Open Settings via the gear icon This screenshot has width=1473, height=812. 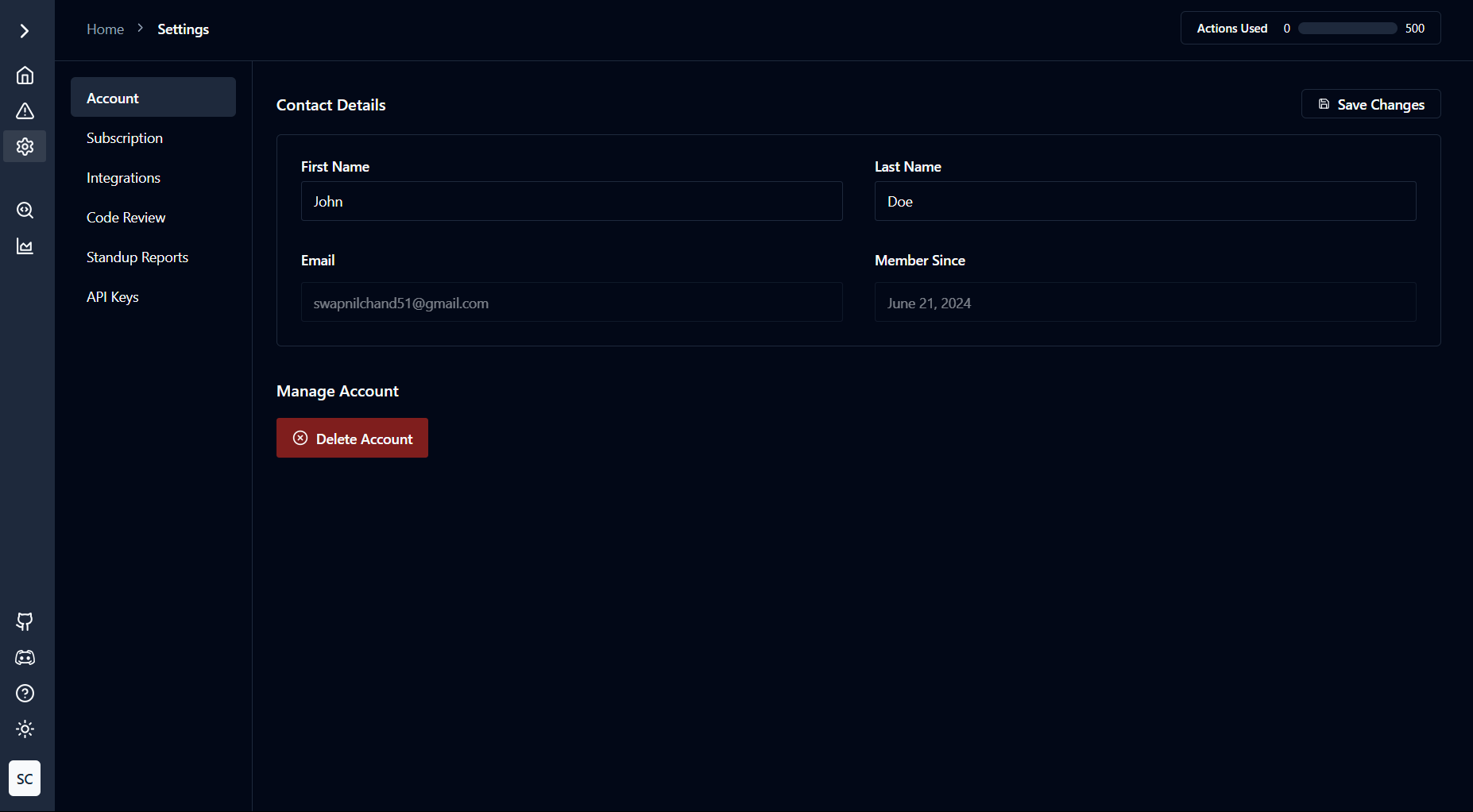click(25, 146)
